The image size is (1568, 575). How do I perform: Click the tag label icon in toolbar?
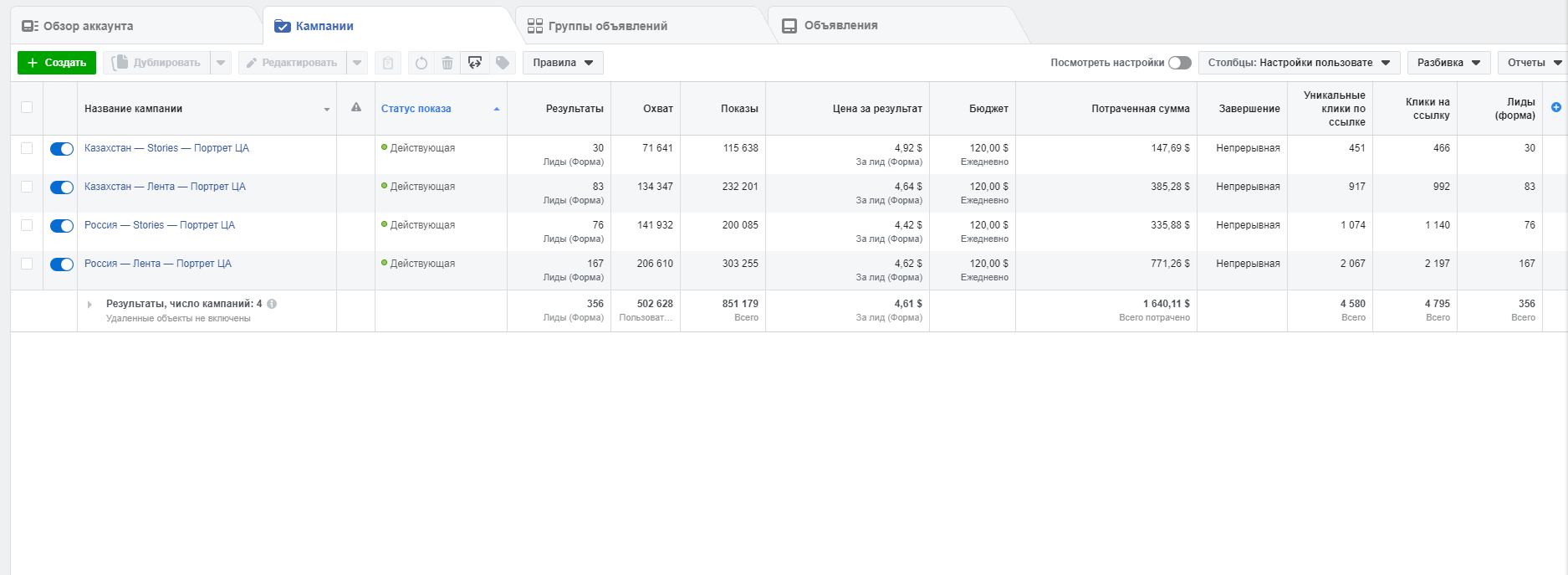click(x=503, y=63)
